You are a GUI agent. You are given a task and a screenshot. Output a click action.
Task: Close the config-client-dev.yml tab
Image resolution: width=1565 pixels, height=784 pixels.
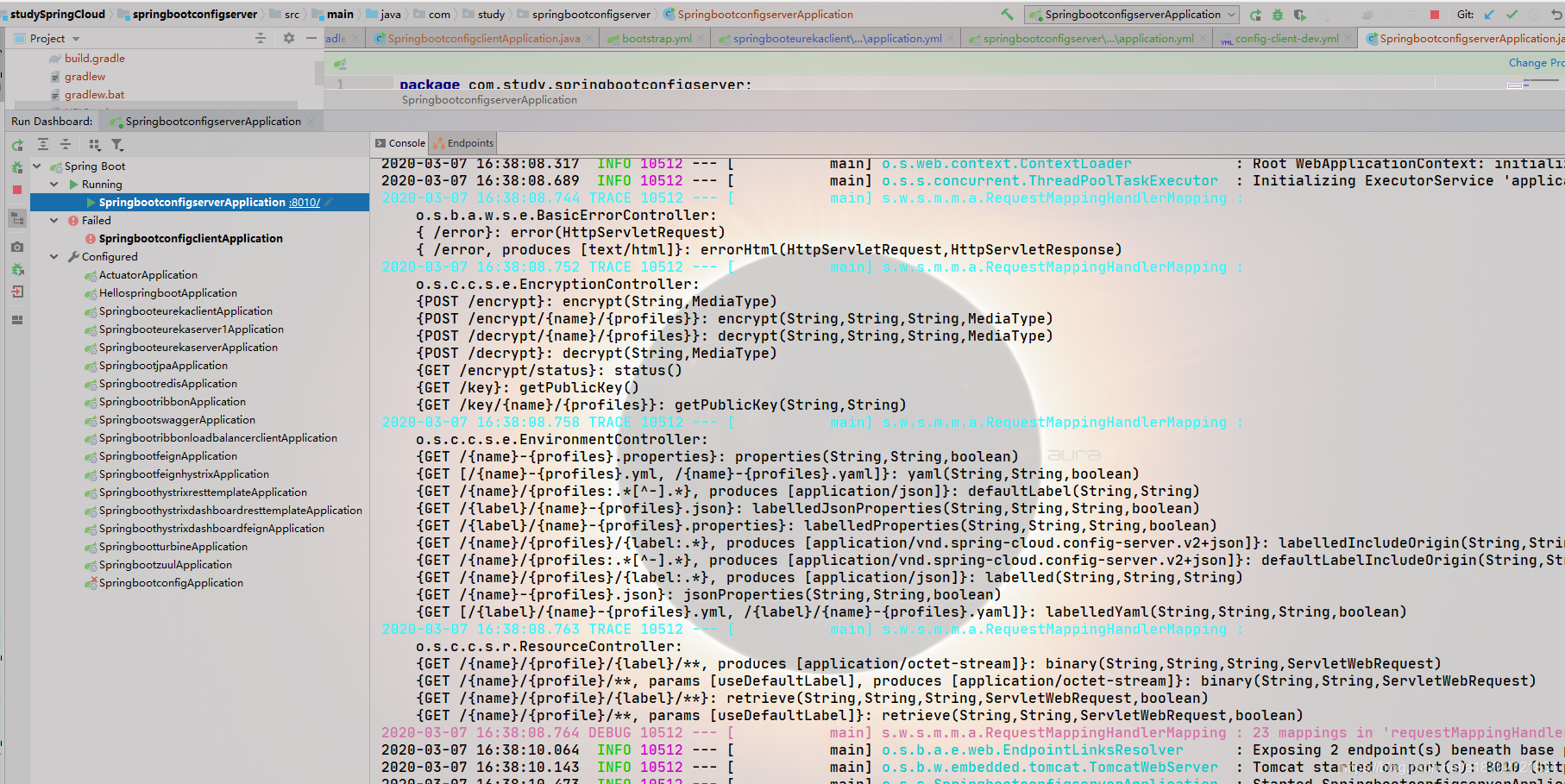point(1348,39)
